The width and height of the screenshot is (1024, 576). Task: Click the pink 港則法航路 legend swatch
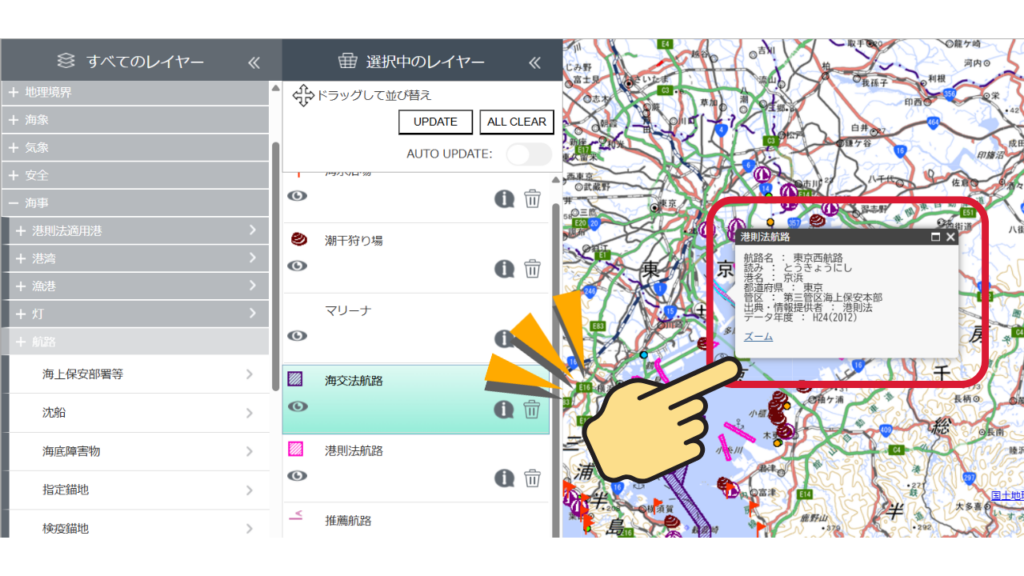pos(296,450)
